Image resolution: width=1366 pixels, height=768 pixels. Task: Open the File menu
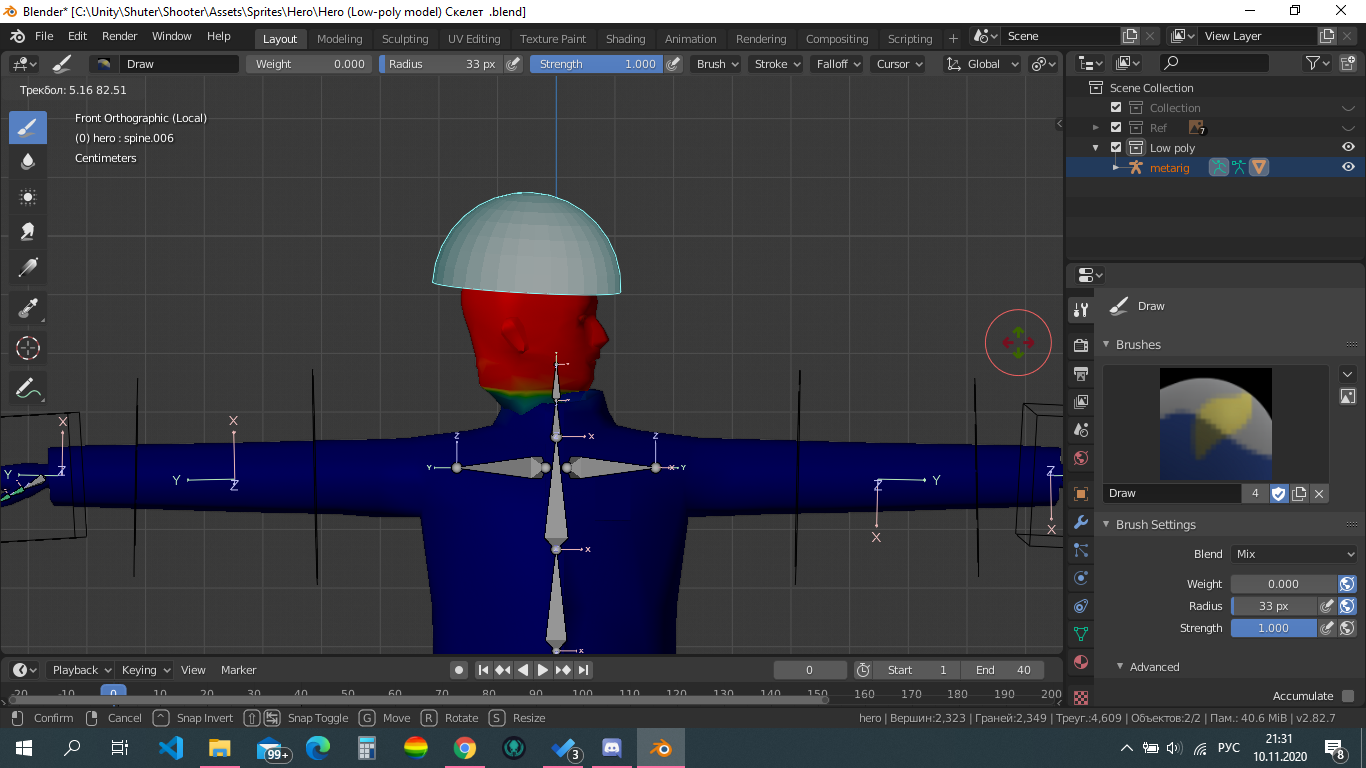[x=44, y=36]
